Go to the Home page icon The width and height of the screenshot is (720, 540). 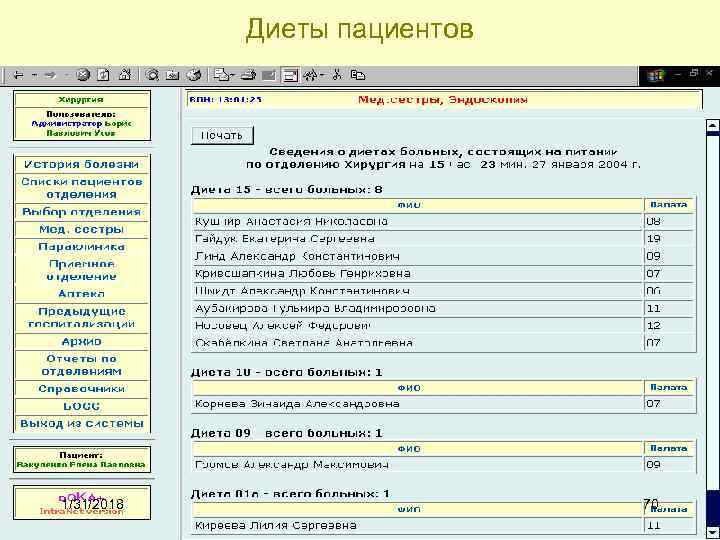125,75
